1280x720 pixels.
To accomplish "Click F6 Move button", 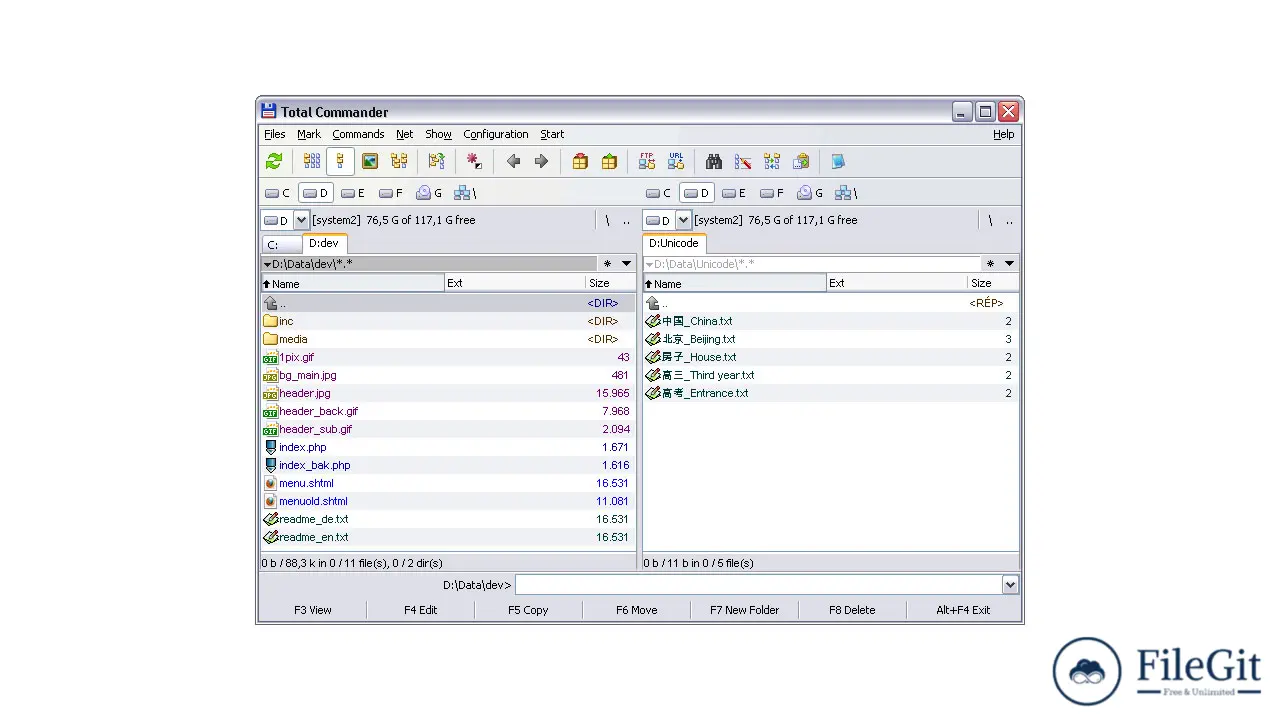I will pos(637,610).
